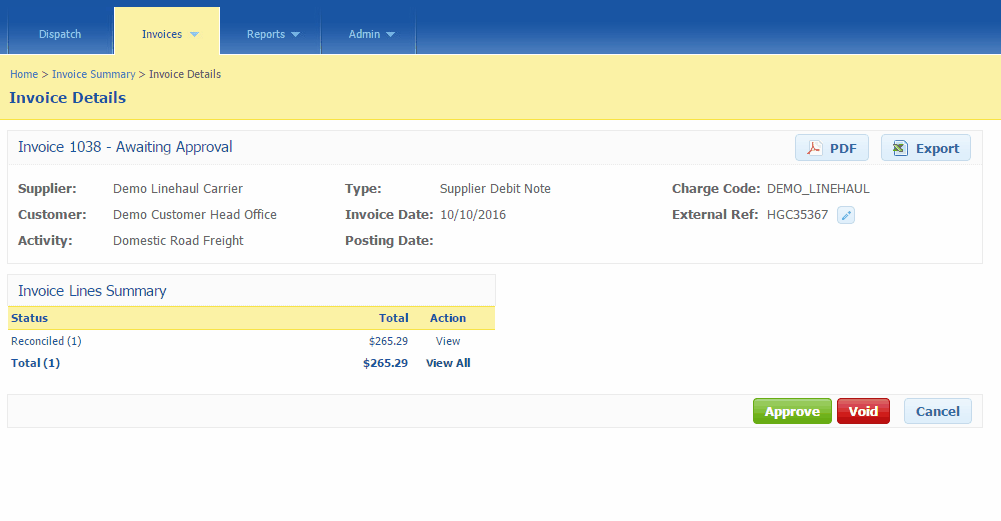Image resolution: width=1001 pixels, height=521 pixels.
Task: Click the Action column header
Action: (x=448, y=318)
